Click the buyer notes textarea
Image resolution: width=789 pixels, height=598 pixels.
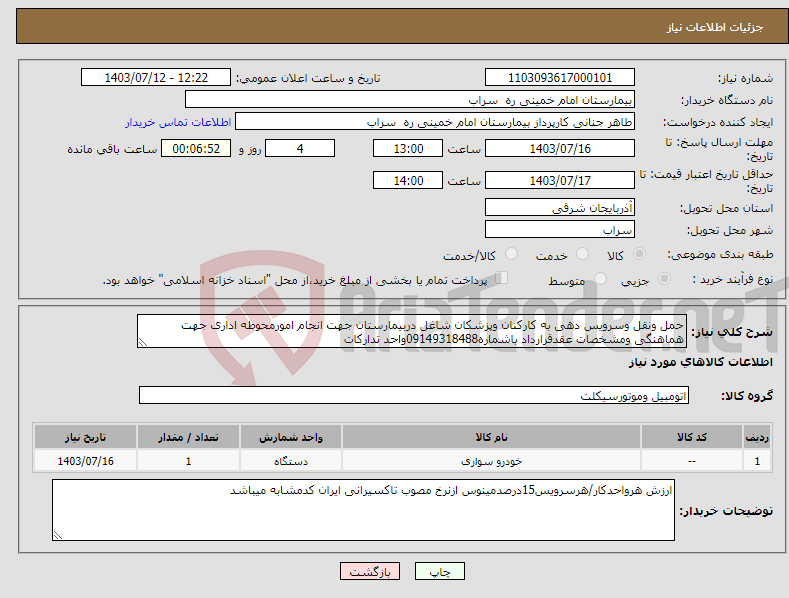coord(363,510)
